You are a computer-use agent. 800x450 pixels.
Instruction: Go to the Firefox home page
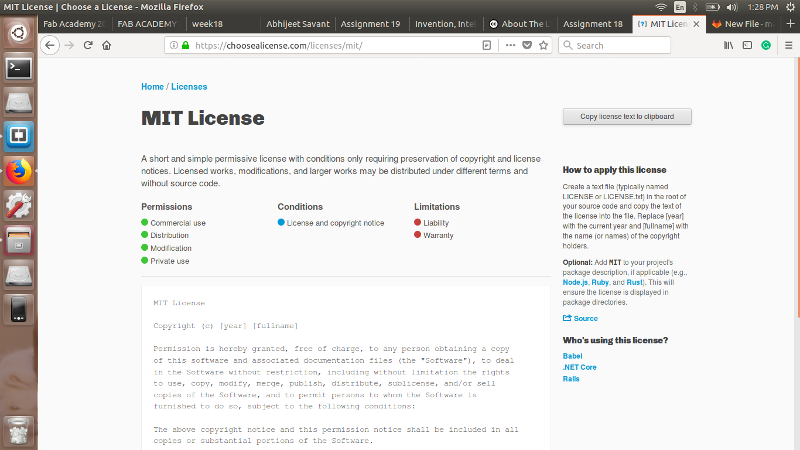pyautogui.click(x=107, y=45)
